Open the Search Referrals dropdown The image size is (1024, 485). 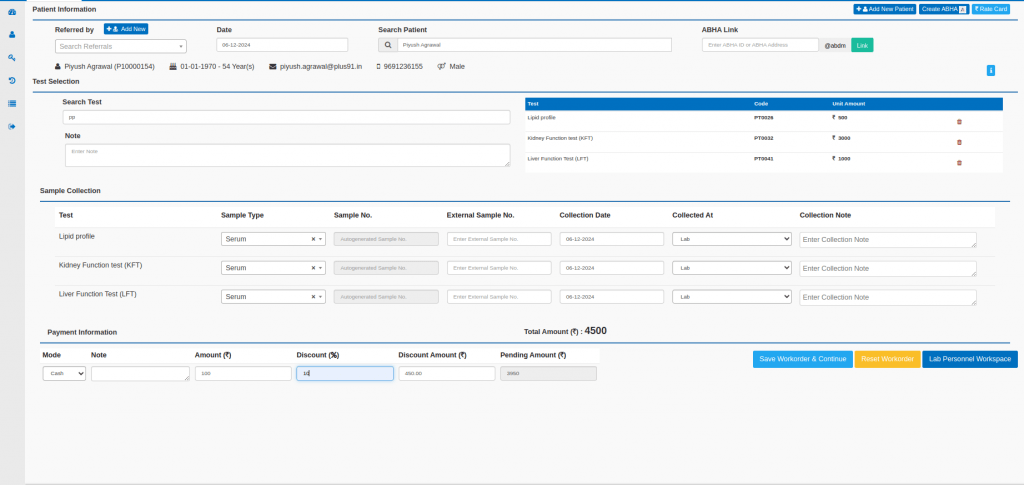tap(120, 46)
